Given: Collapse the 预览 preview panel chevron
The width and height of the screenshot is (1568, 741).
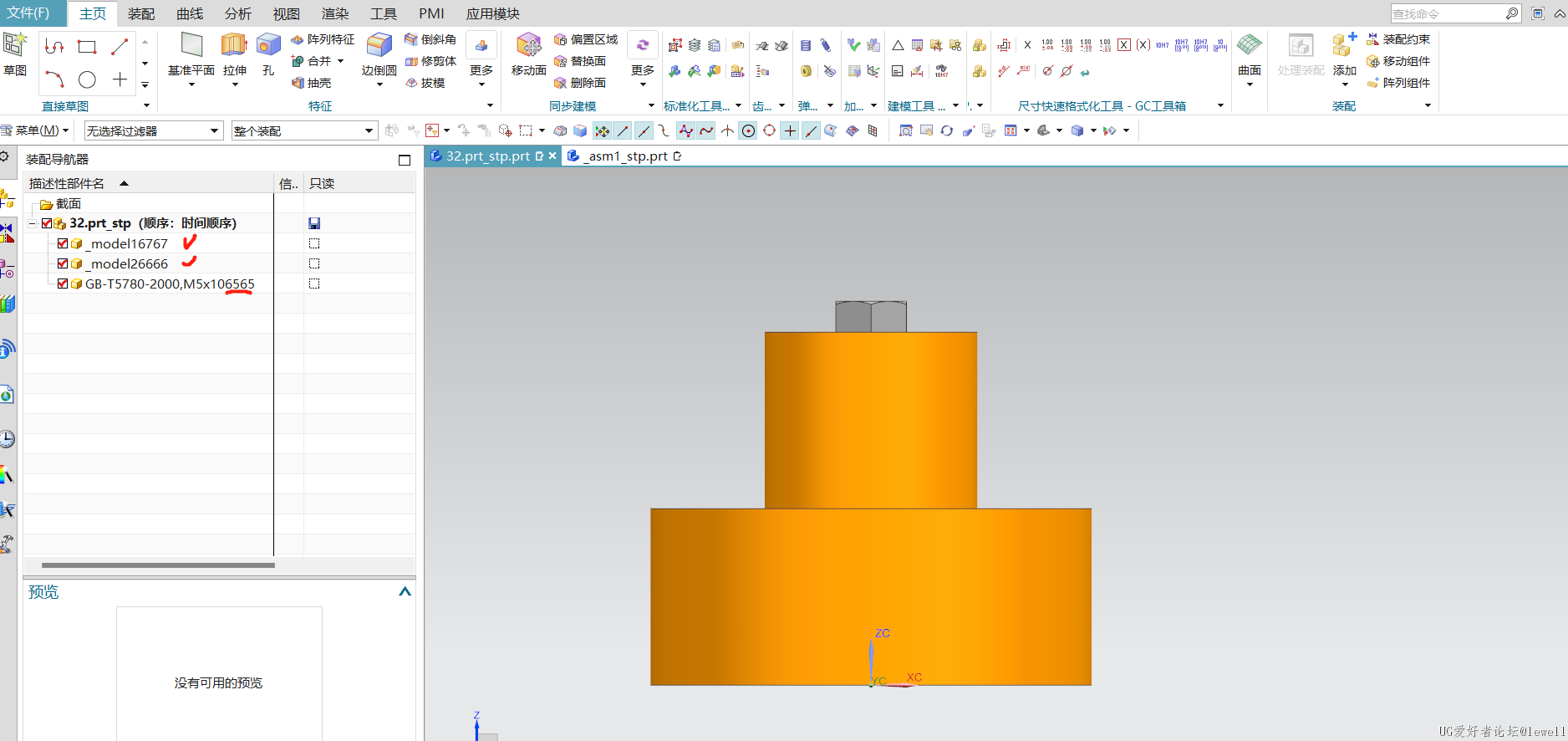Looking at the screenshot, I should (405, 591).
